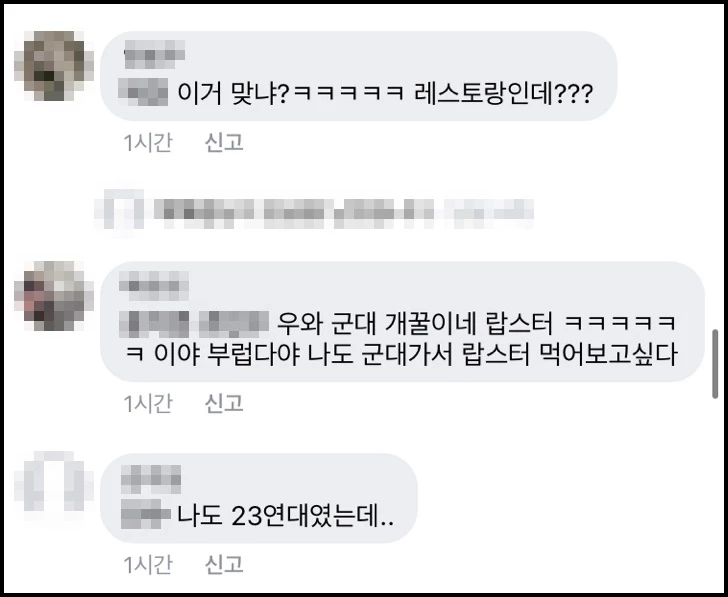Click the 1시간 timestamp under the 23연대 comment

[x=148, y=565]
